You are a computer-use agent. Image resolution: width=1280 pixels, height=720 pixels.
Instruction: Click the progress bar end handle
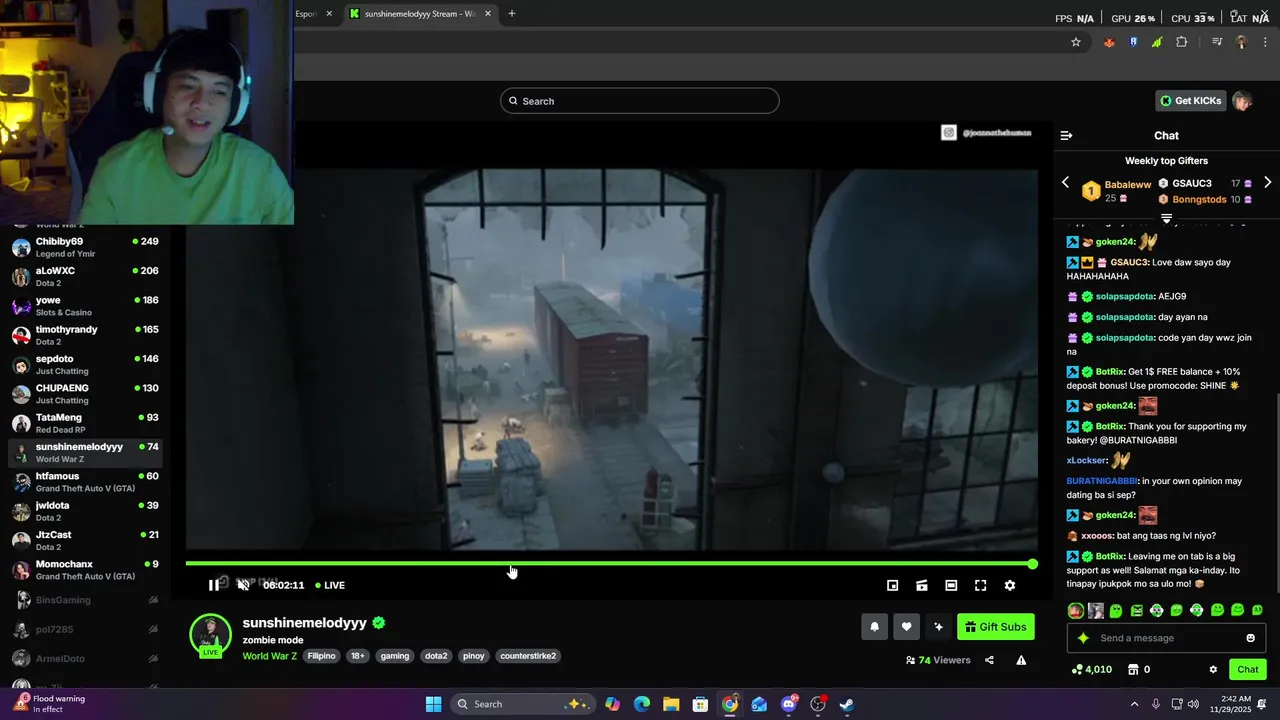tap(1032, 564)
